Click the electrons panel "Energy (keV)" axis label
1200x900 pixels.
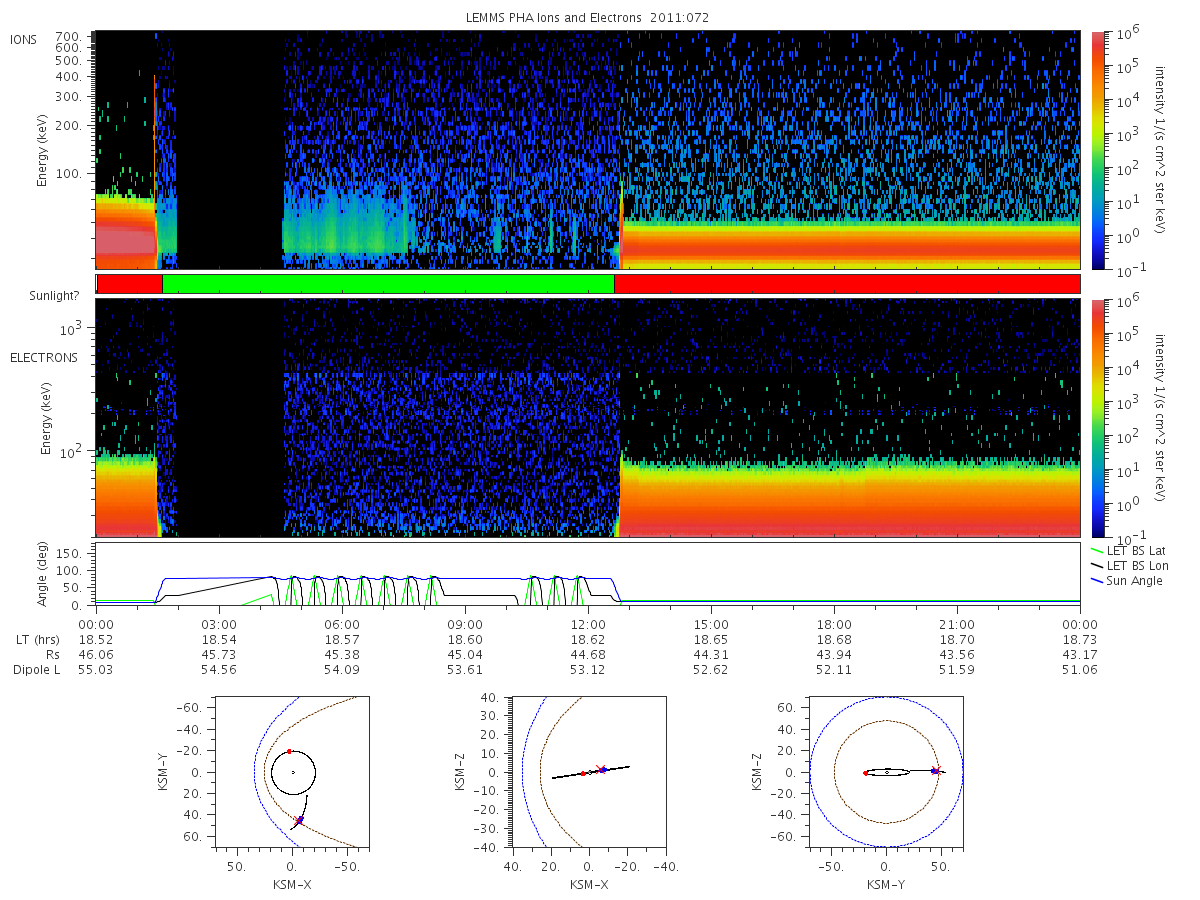click(x=46, y=417)
